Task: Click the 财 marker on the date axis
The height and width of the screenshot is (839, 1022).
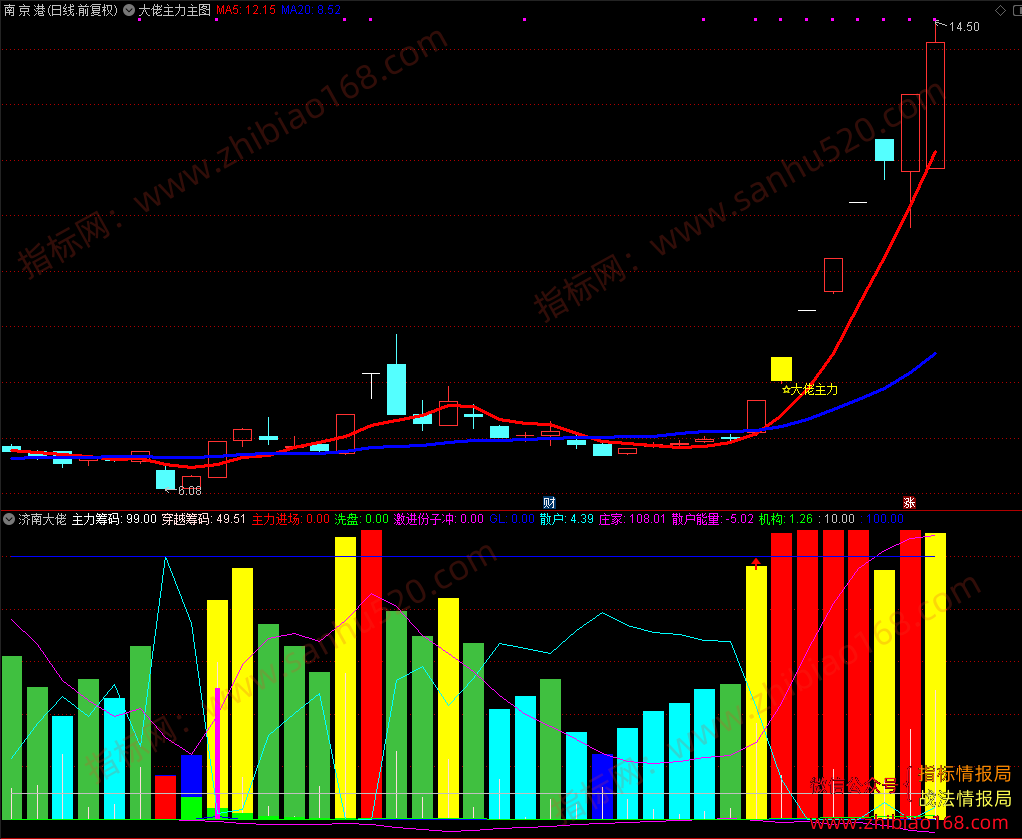Action: click(549, 503)
